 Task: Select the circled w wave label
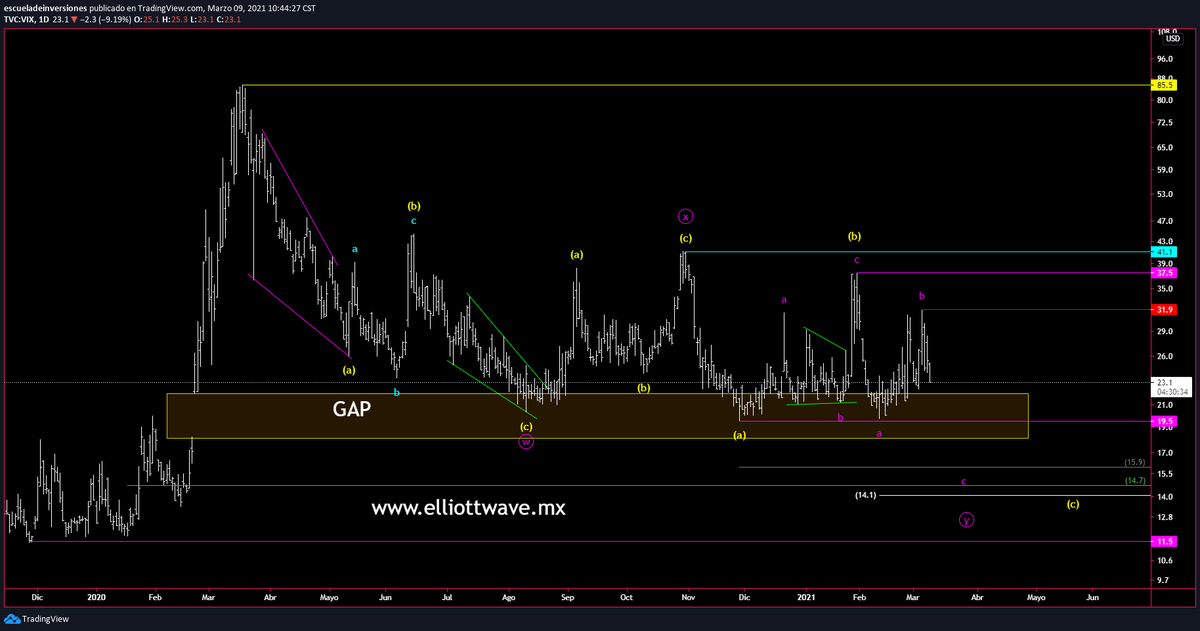526,441
